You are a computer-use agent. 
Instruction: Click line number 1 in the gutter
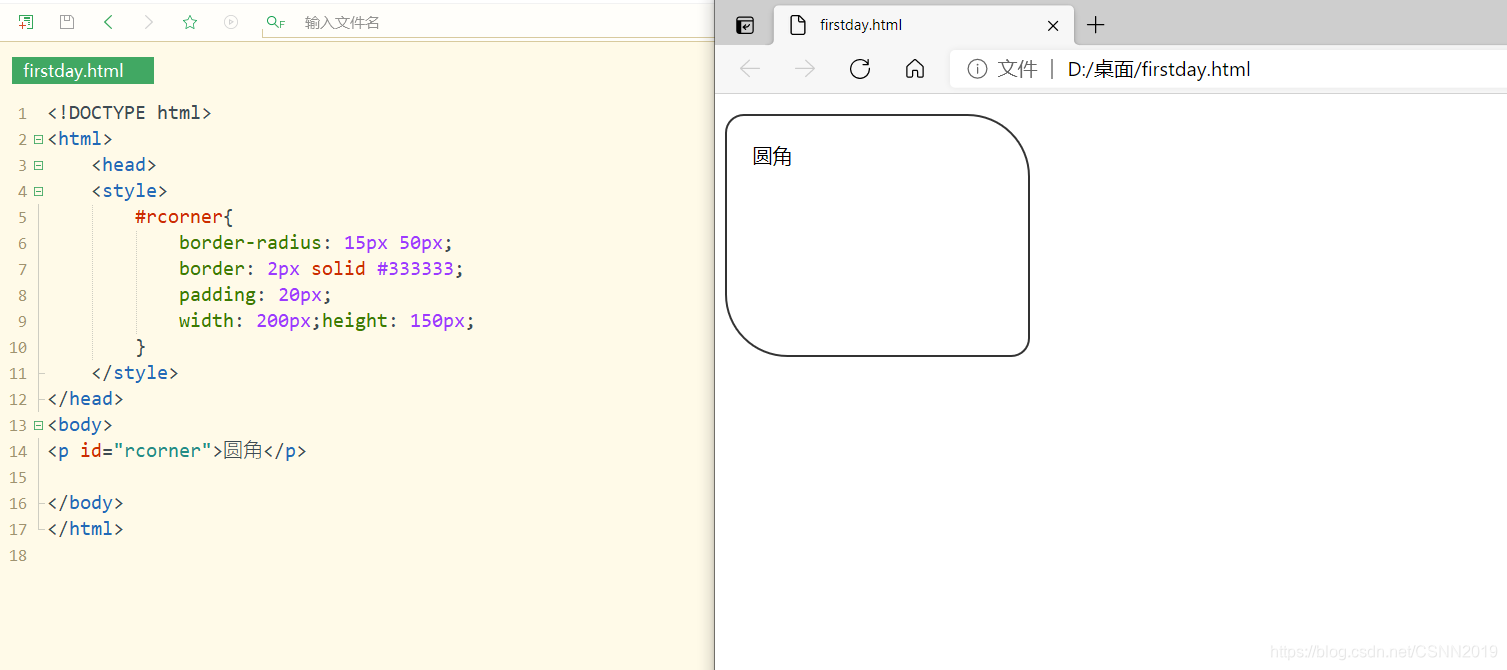point(22,113)
